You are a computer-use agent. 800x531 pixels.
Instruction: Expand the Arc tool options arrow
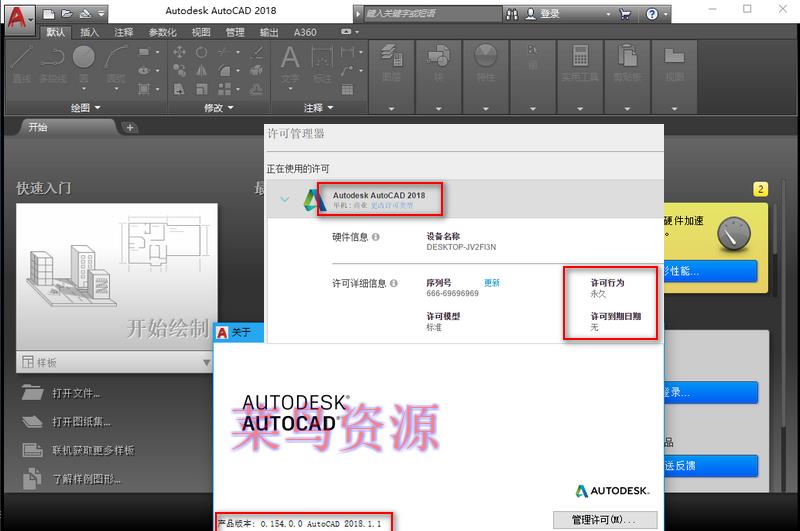coord(116,89)
